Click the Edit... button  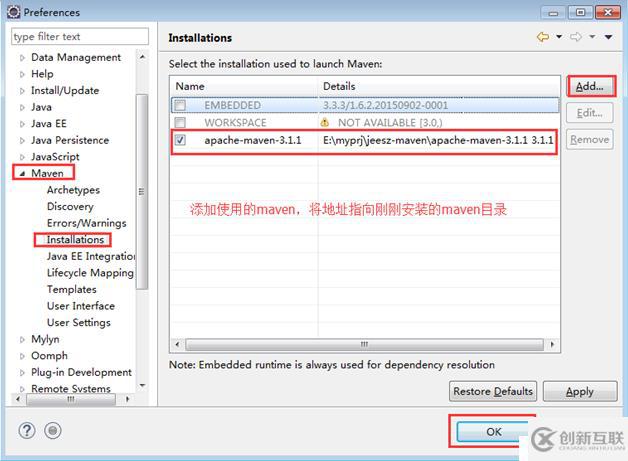[590, 113]
